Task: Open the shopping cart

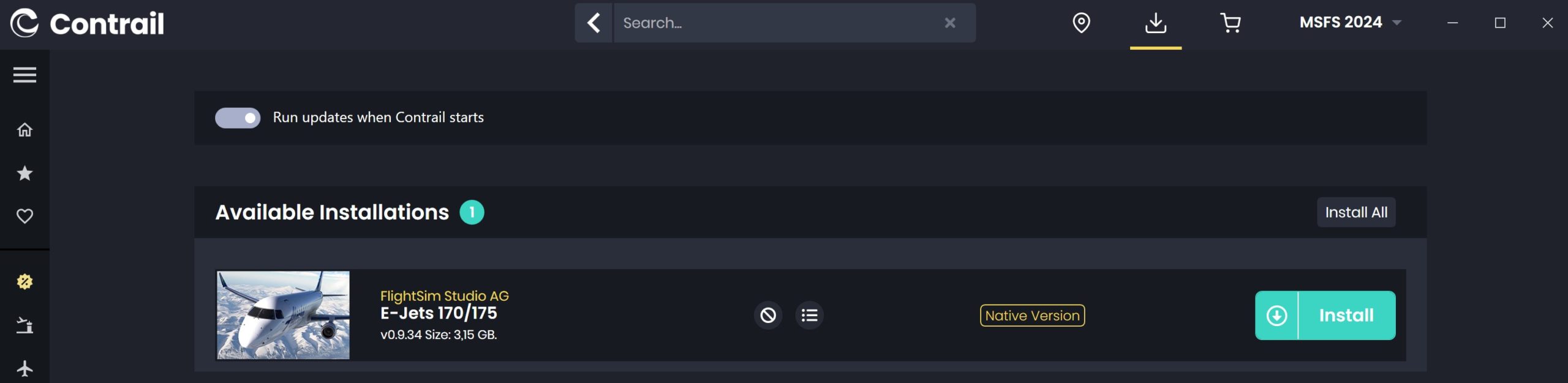Action: coord(1230,23)
